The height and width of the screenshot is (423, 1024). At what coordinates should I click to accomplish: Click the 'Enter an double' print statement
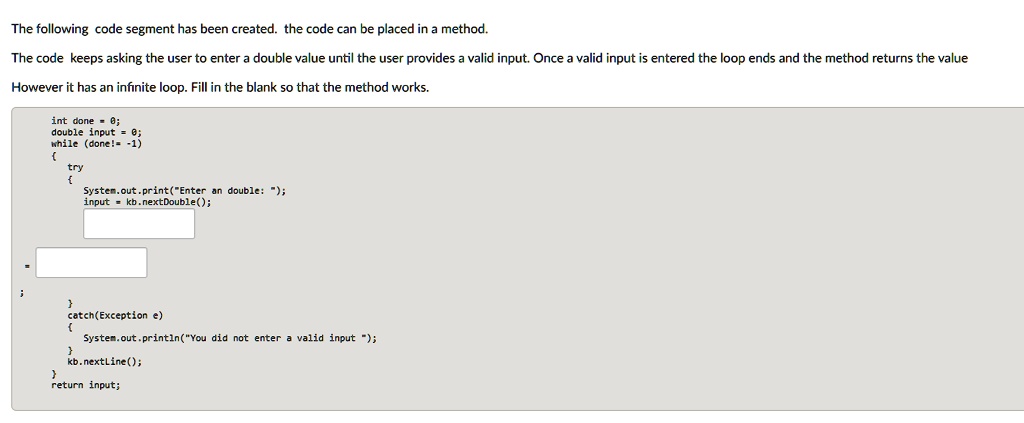click(185, 190)
